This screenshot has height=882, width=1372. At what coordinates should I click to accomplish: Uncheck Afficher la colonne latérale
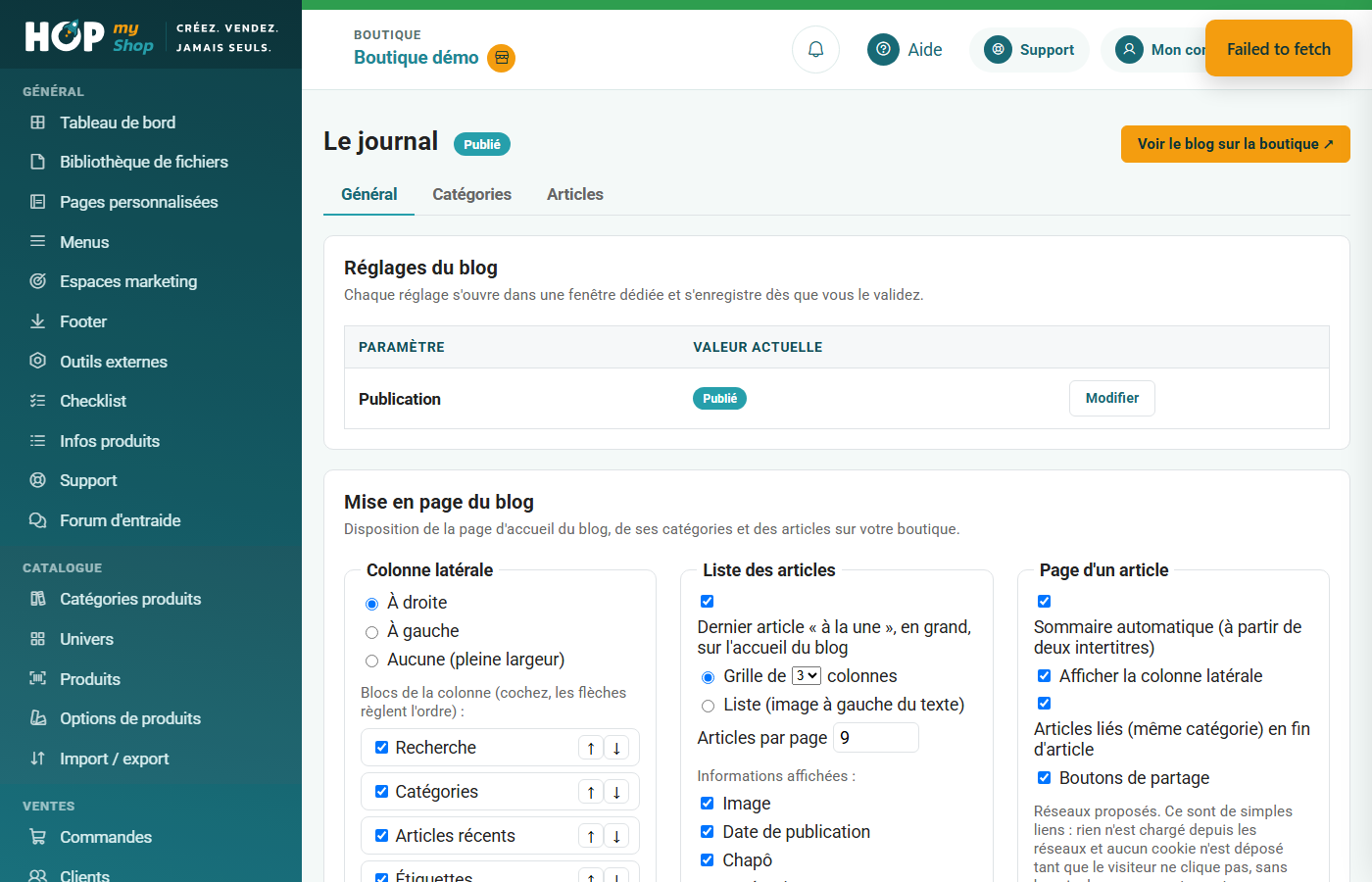(x=1044, y=675)
